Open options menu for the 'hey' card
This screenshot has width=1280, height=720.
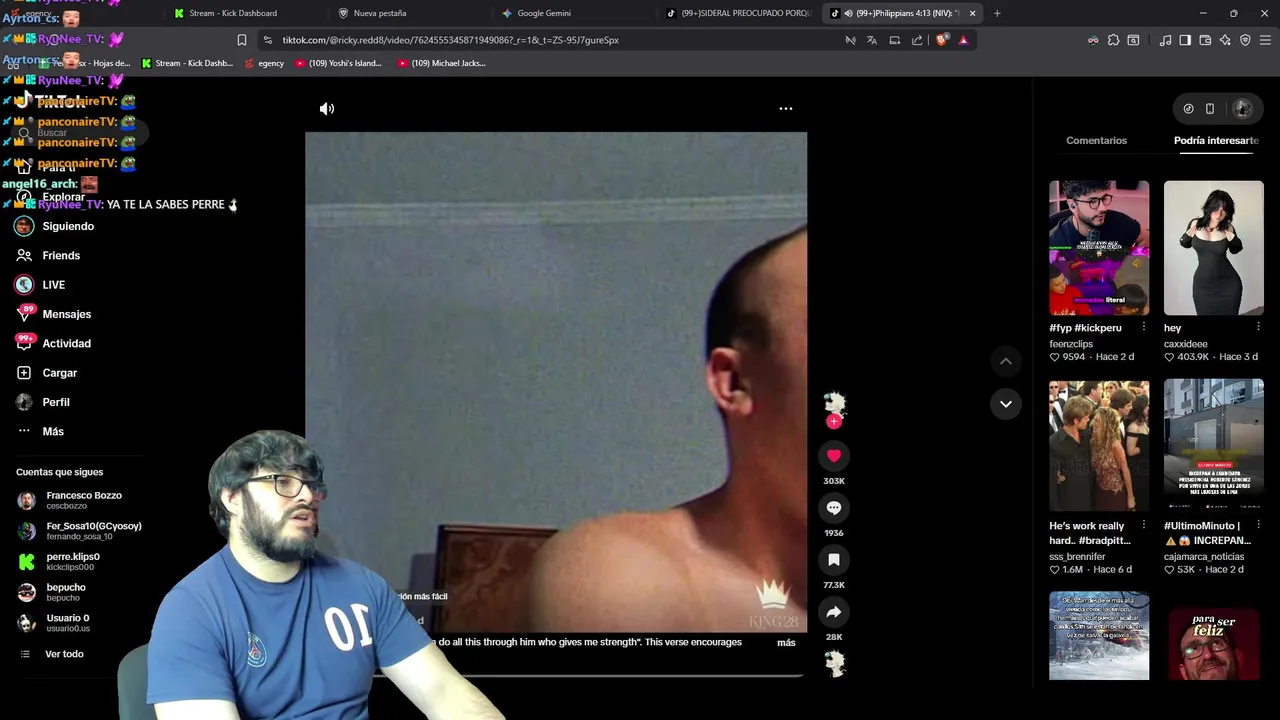pyautogui.click(x=1258, y=327)
